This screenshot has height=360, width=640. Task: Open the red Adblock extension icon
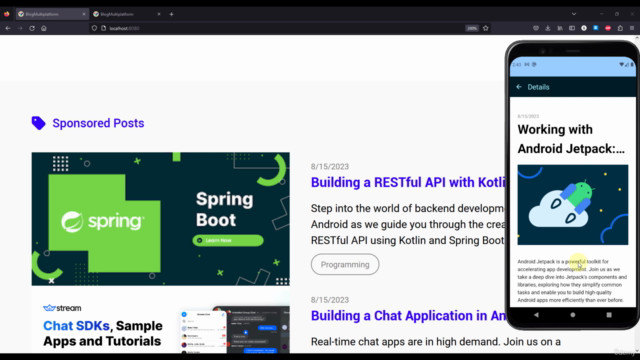608,28
